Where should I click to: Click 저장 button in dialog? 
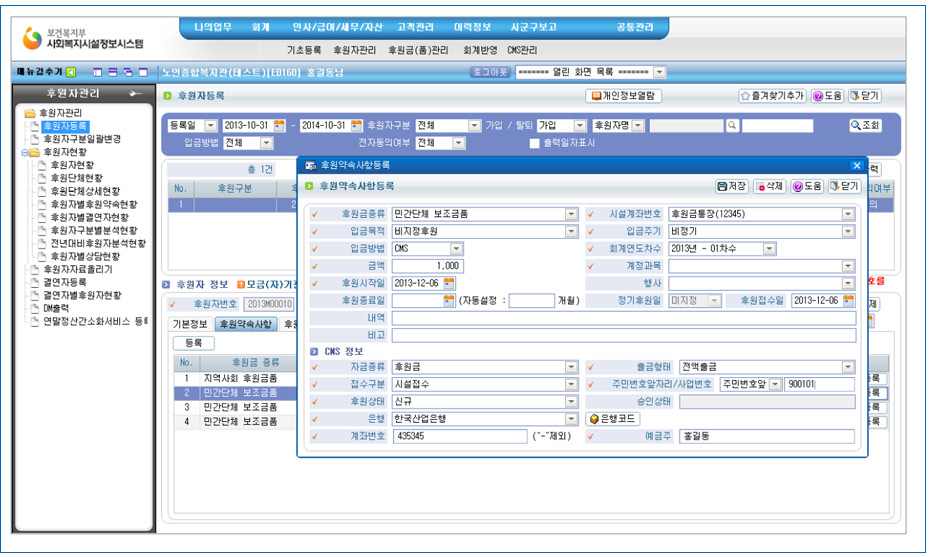(731, 187)
